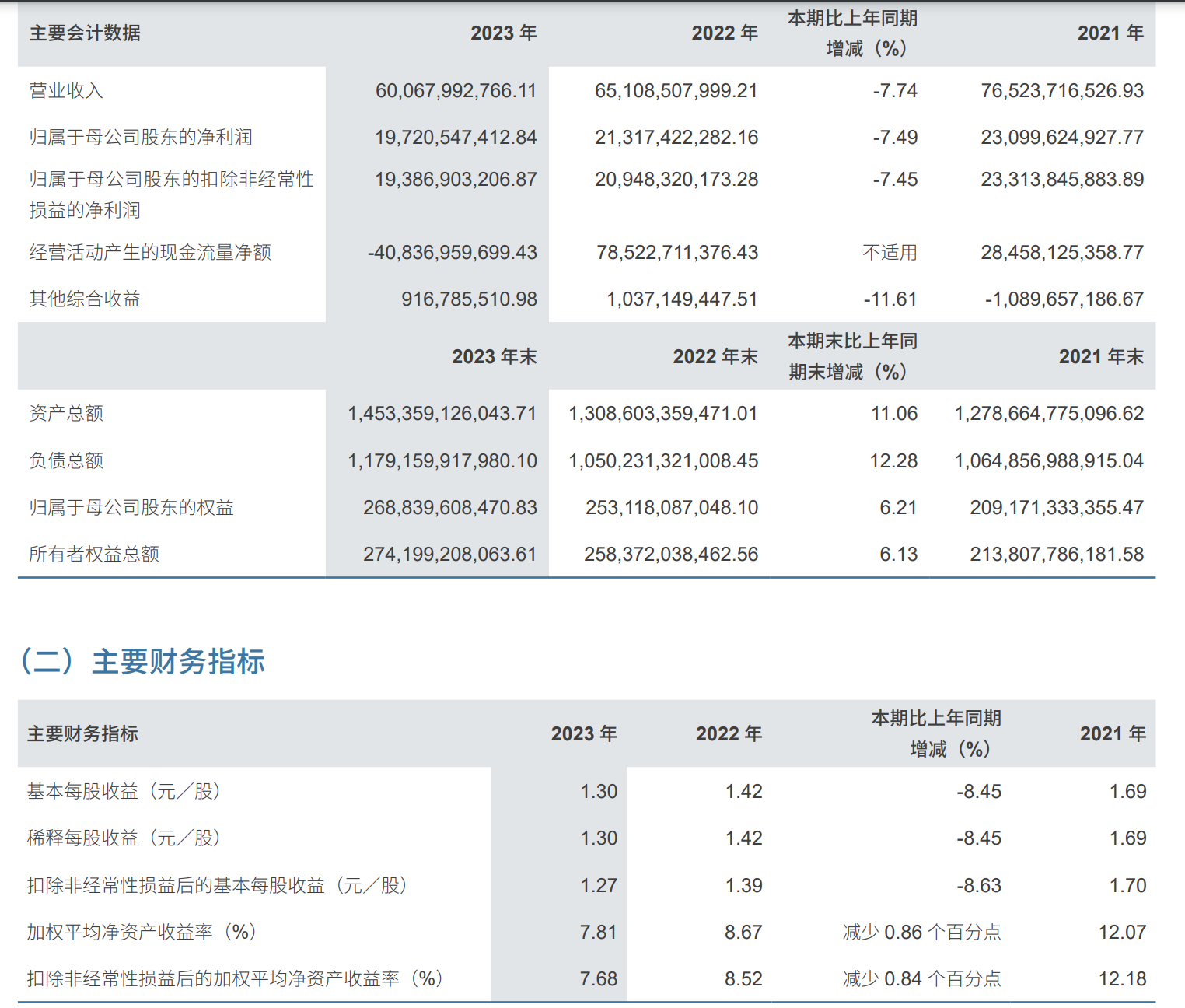Select the 基本每股收益 row label
Viewport: 1185px width, 1008px height.
(124, 792)
